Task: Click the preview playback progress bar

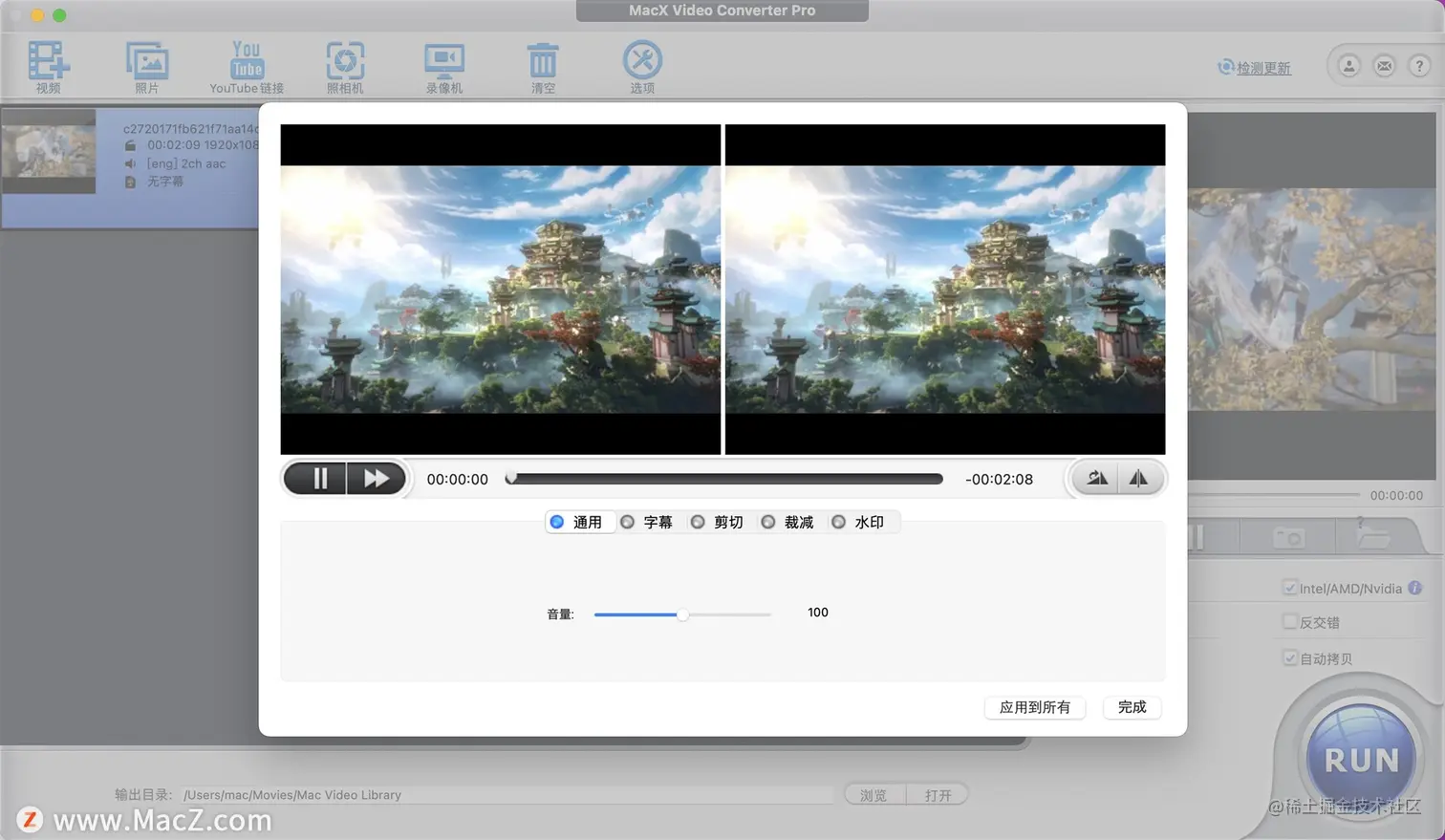Action: point(726,479)
